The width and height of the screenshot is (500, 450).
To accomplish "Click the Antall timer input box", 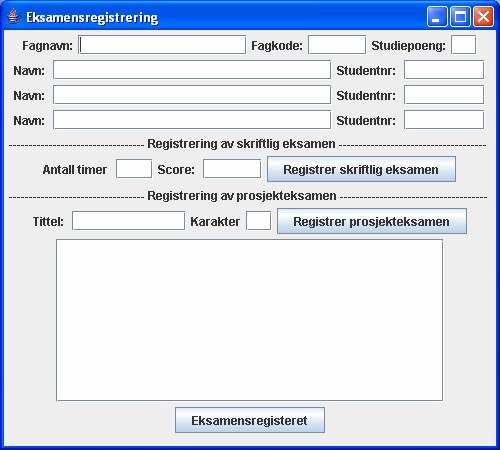I will [x=134, y=169].
